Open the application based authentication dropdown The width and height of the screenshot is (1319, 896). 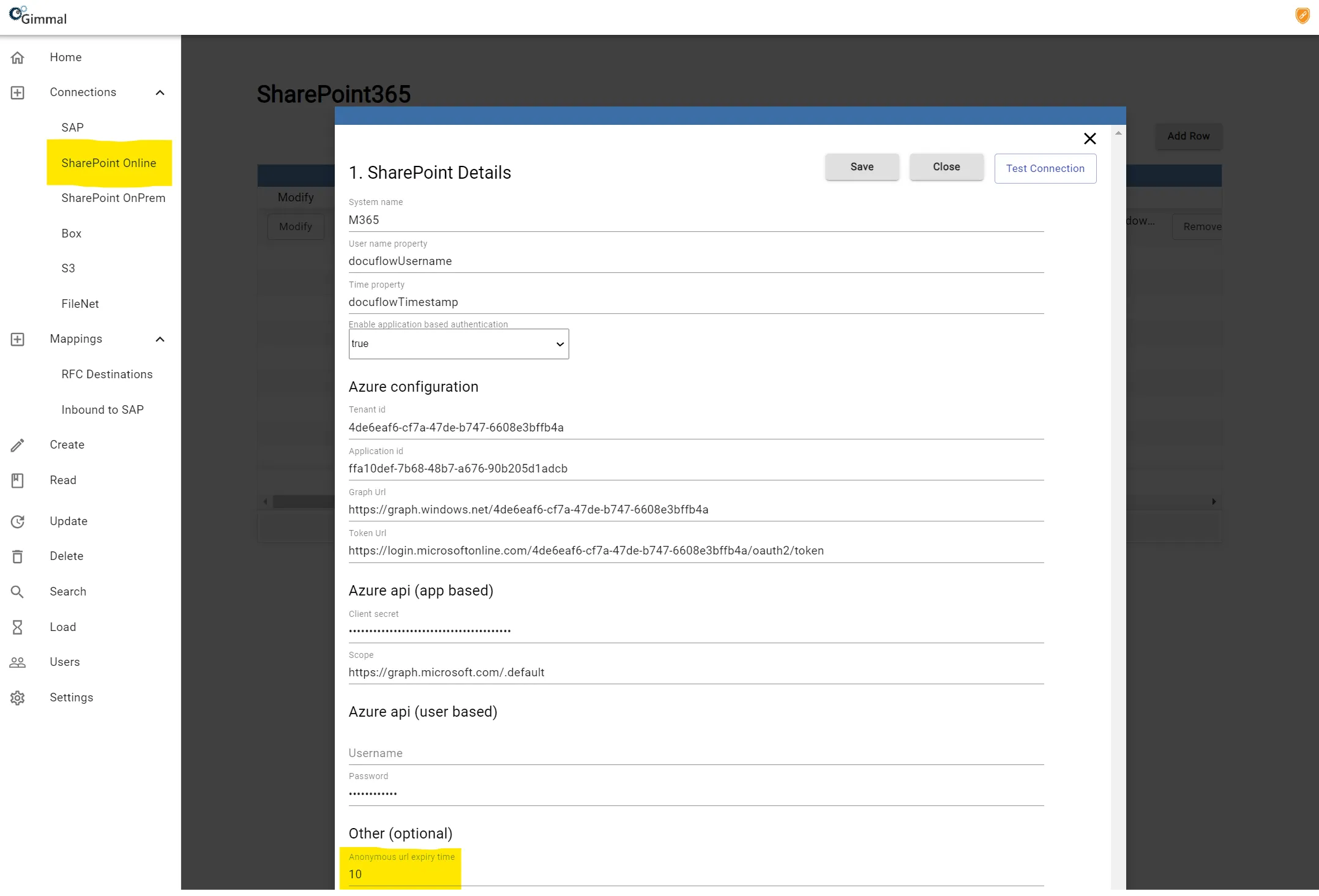(x=458, y=344)
